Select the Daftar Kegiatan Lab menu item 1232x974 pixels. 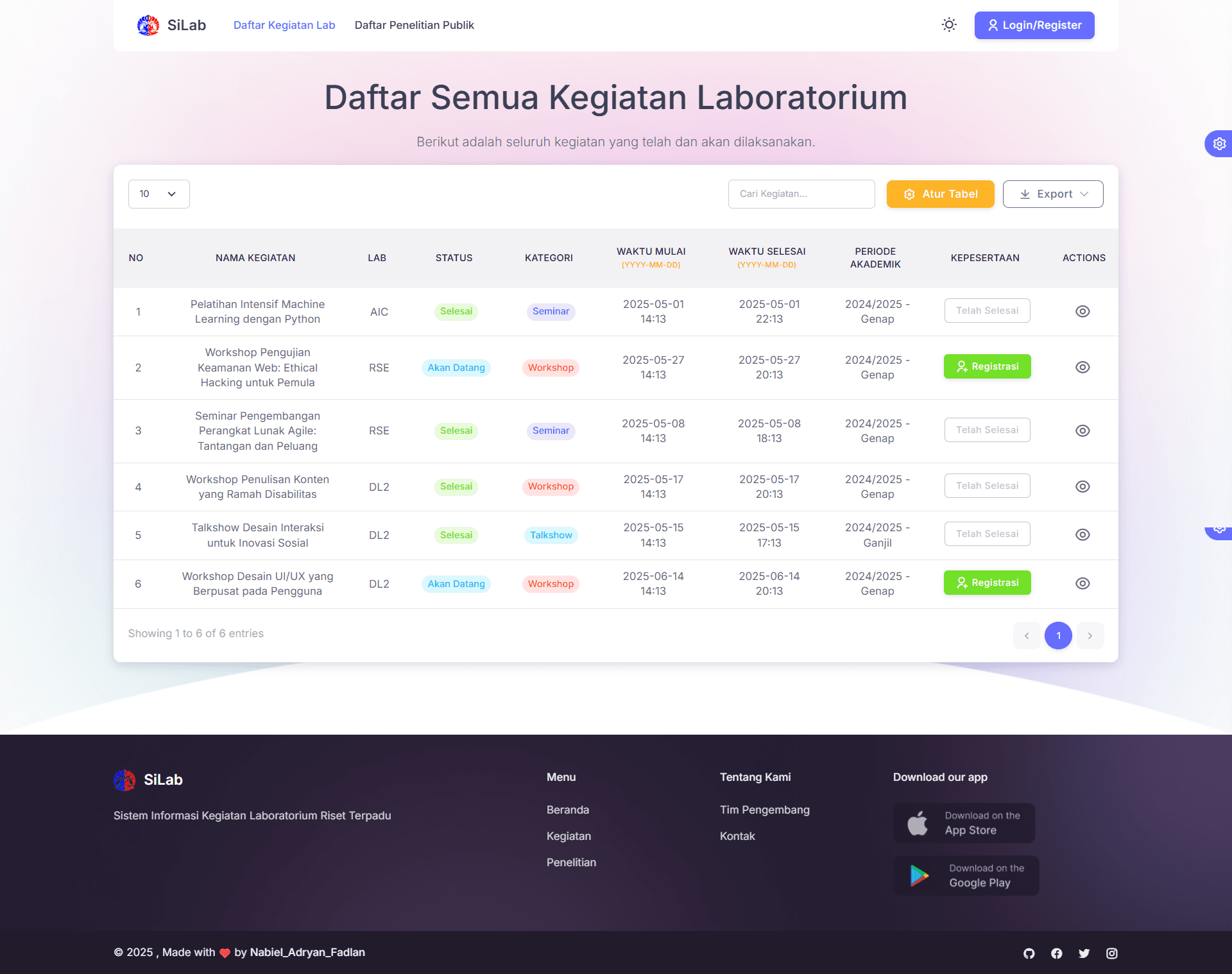tap(284, 25)
